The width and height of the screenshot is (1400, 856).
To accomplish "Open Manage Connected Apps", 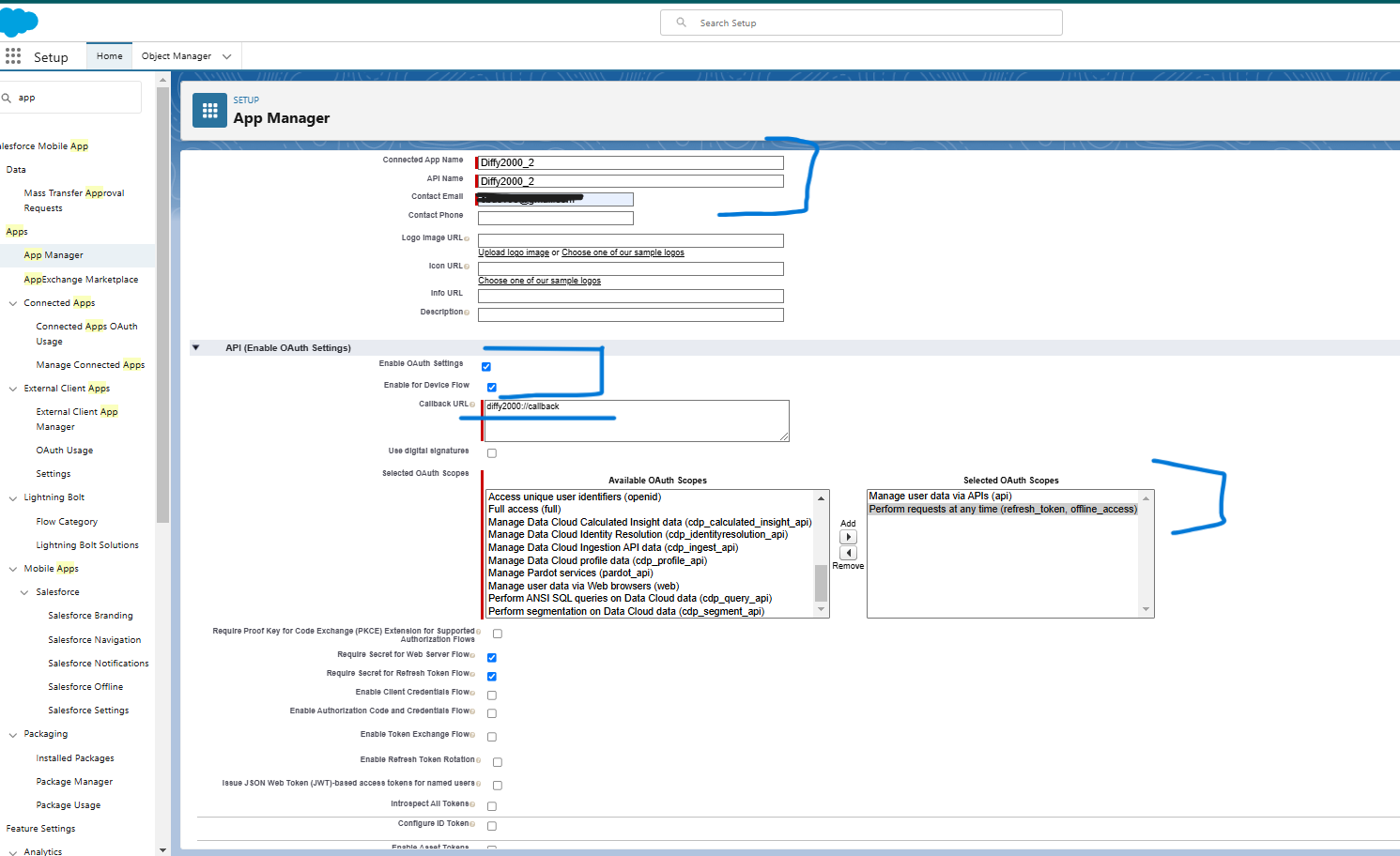I will coord(90,365).
